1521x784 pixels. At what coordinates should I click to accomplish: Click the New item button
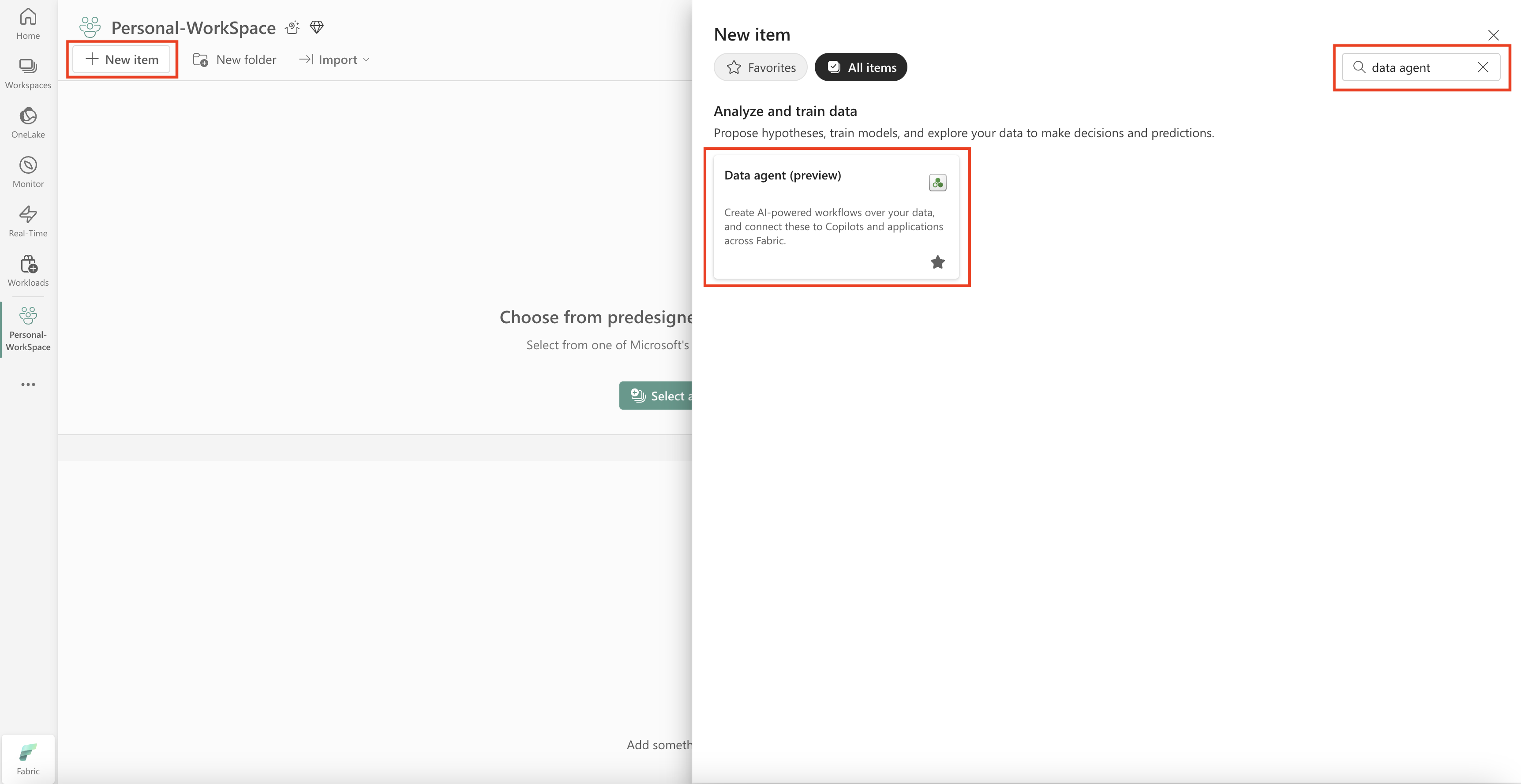[122, 60]
